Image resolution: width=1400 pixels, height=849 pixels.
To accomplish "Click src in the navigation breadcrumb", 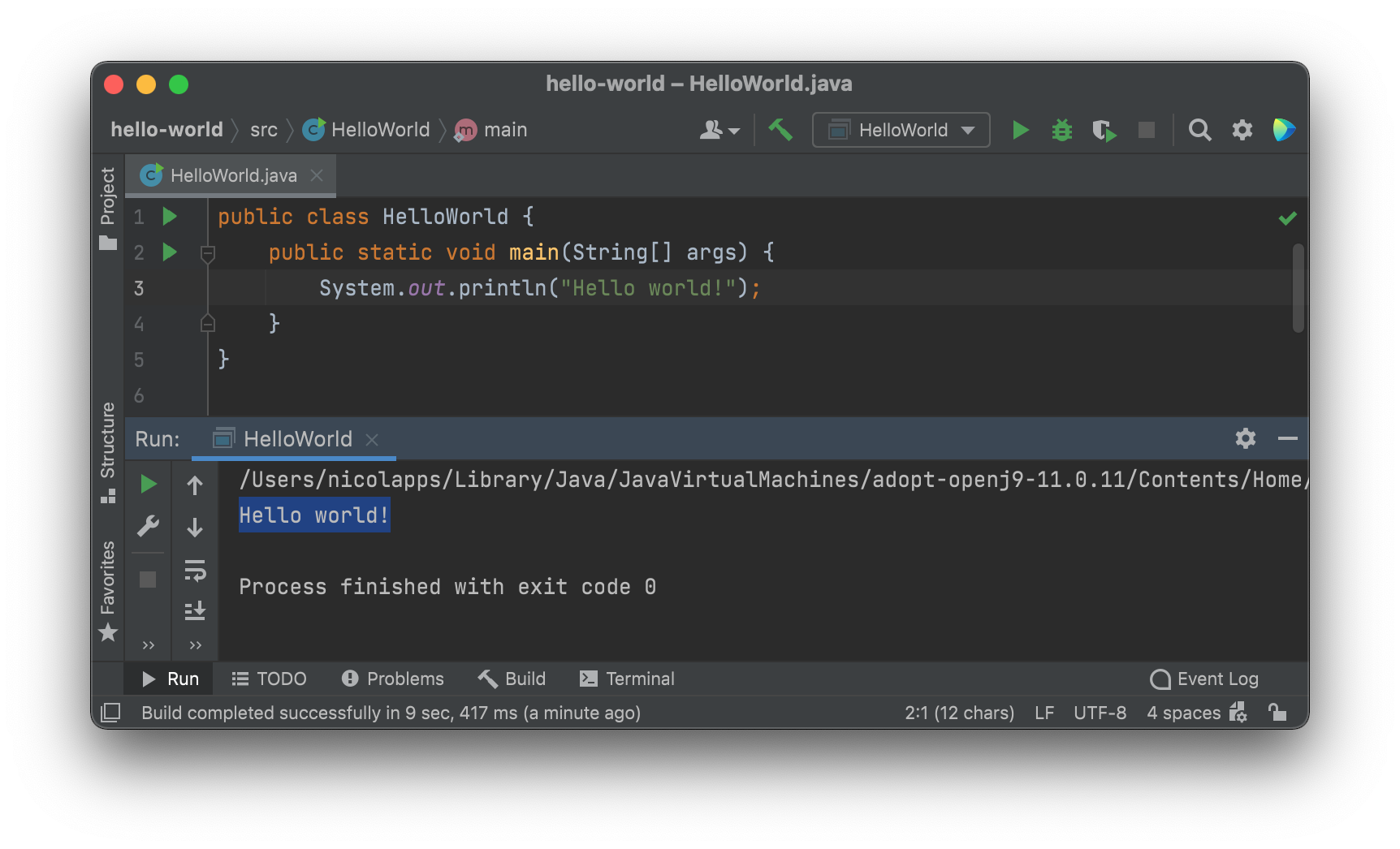I will [x=264, y=130].
